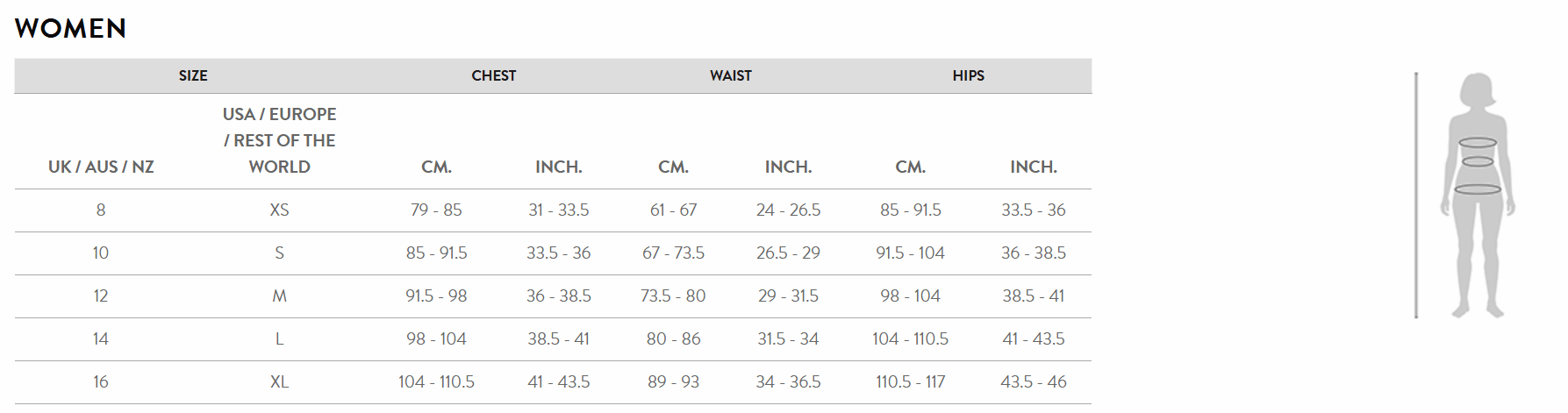Click the chest measurement ring on figure

pyautogui.click(x=1479, y=143)
